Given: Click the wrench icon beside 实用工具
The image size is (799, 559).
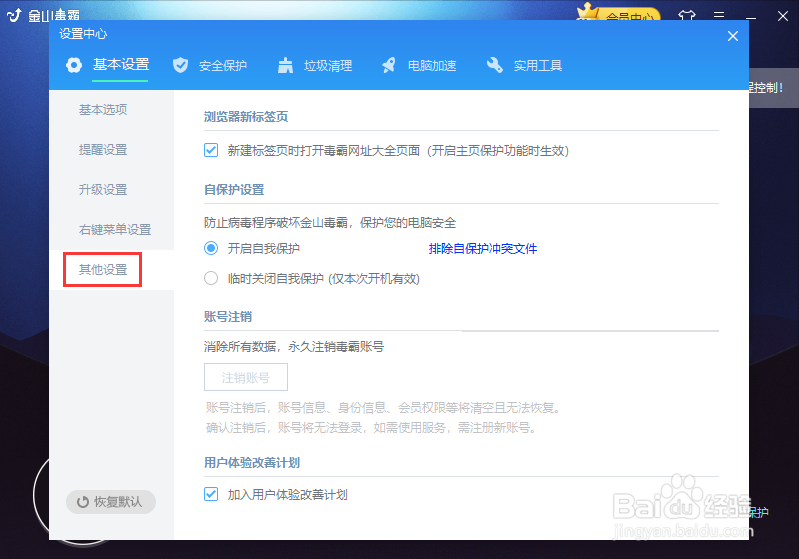Looking at the screenshot, I should pyautogui.click(x=494, y=65).
